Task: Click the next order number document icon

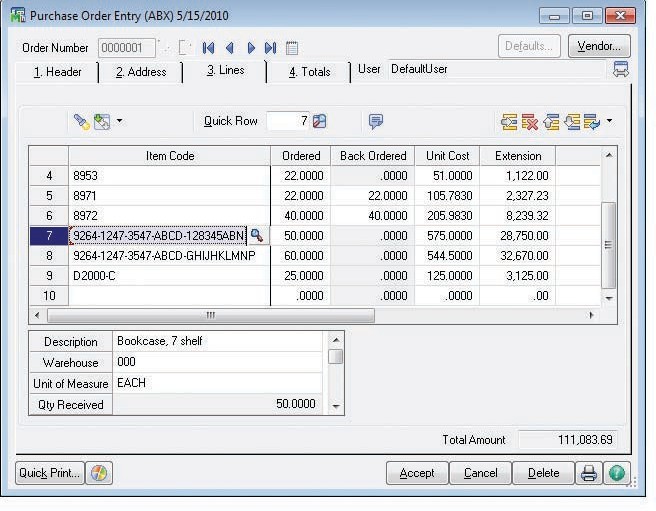Action: (x=184, y=48)
